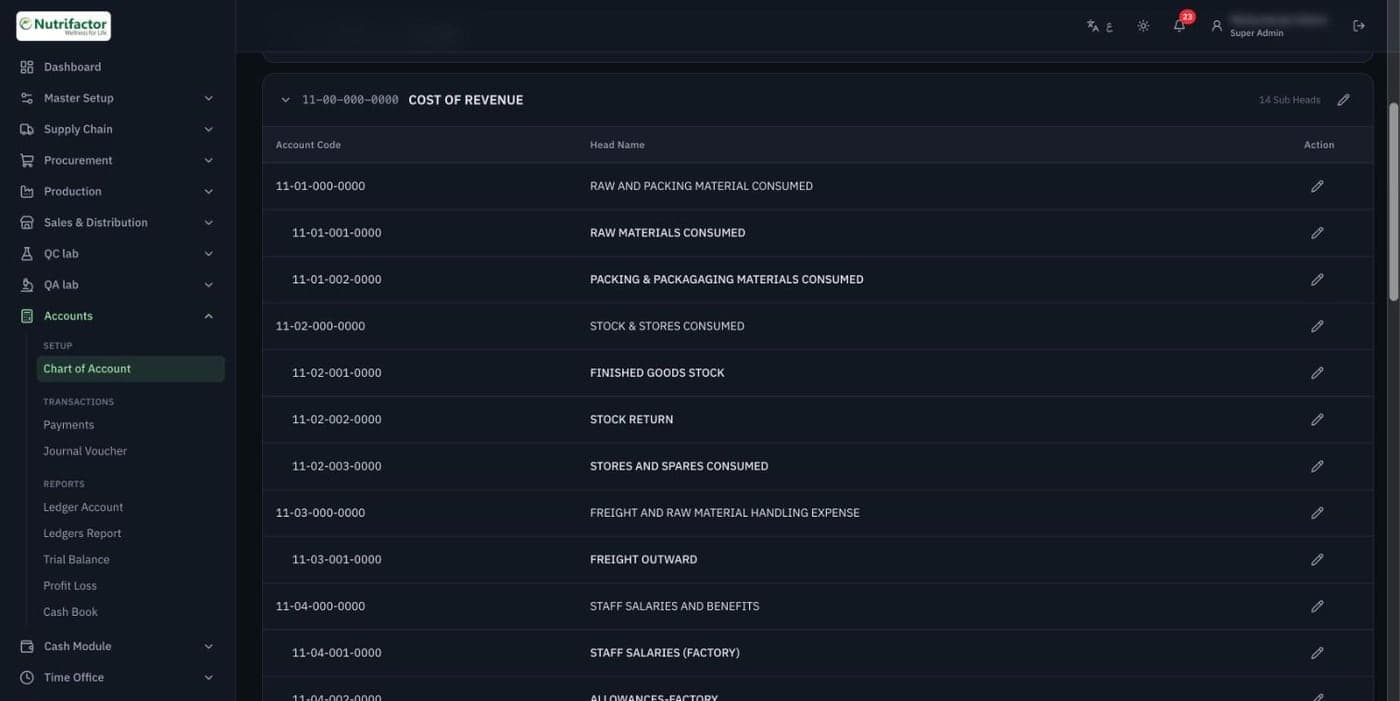
Task: Click the logout icon
Action: point(1359,26)
